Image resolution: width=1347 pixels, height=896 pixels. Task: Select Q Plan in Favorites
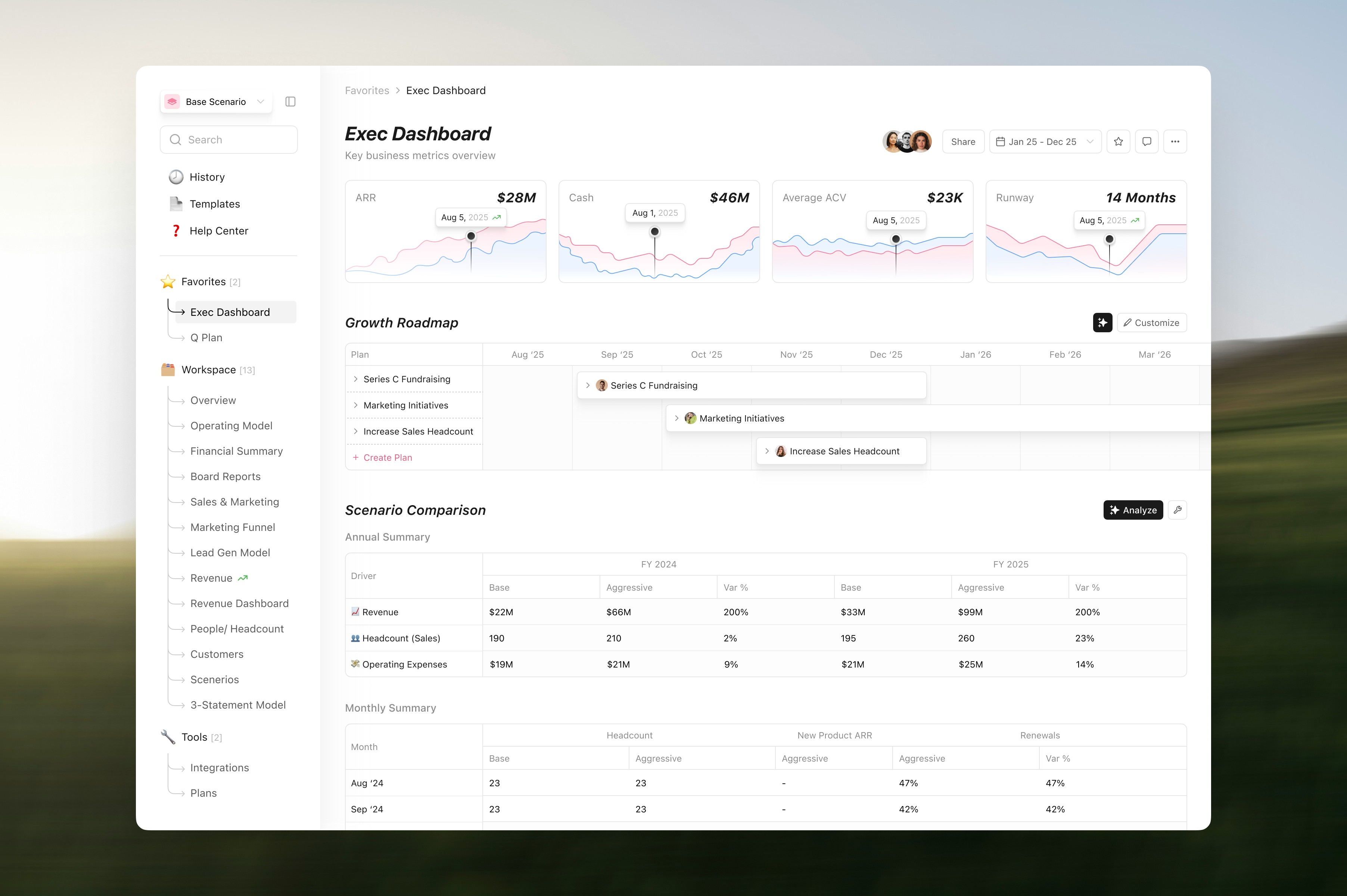[206, 338]
